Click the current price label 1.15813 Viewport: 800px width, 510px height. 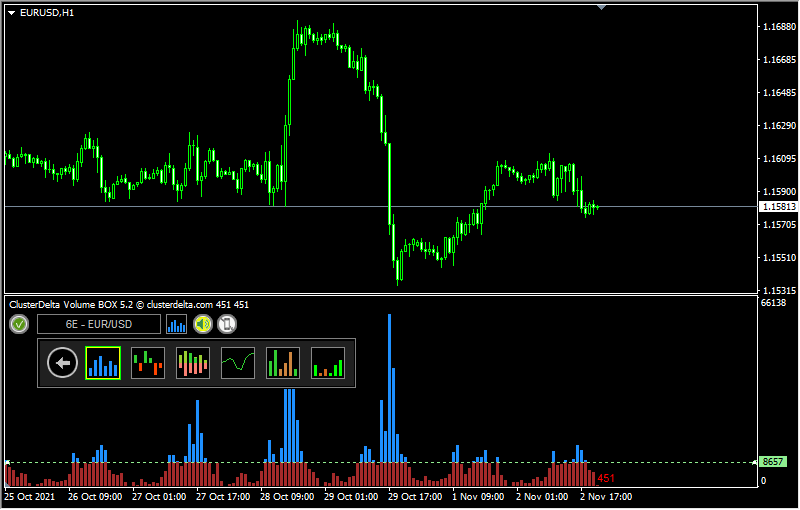(x=778, y=207)
